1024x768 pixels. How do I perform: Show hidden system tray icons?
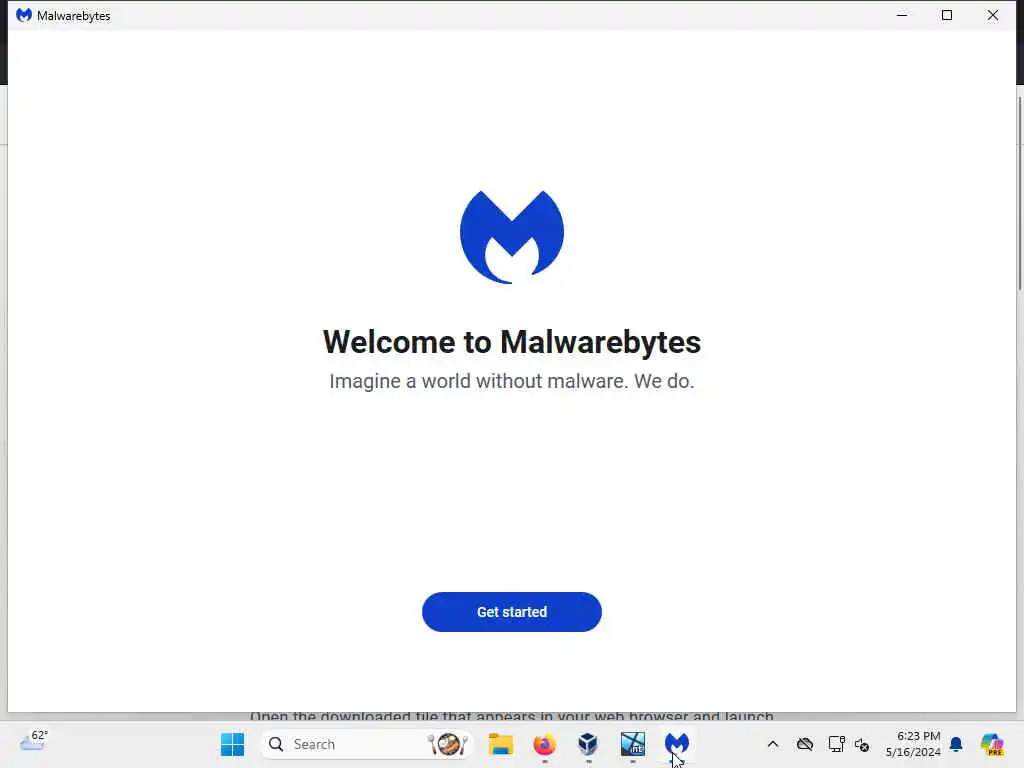pos(773,744)
